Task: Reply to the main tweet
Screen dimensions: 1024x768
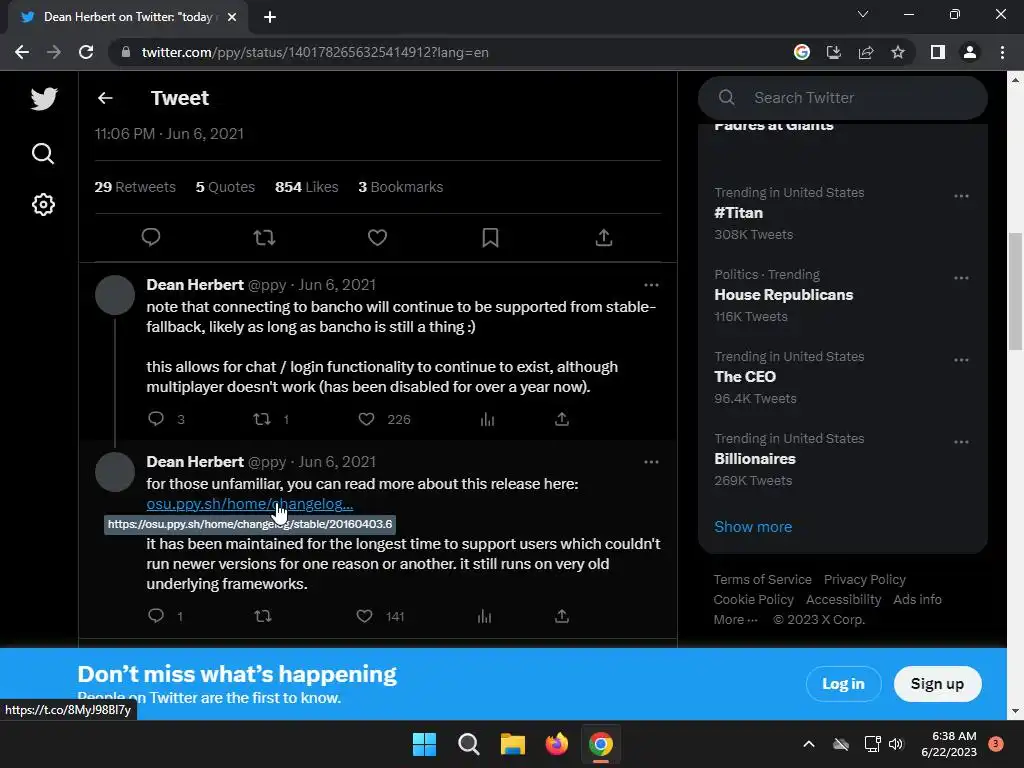Action: coord(151,237)
